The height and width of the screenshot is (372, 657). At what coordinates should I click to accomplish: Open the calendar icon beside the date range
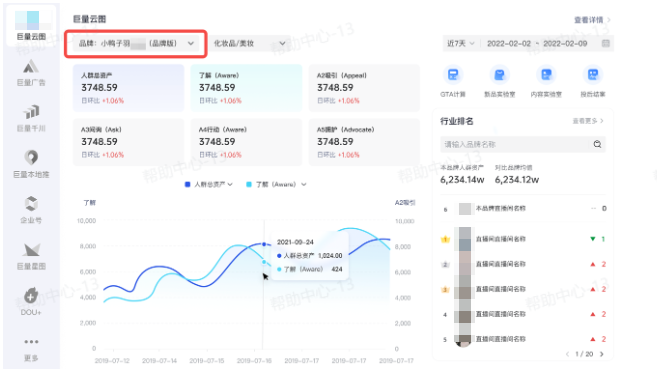(x=605, y=43)
